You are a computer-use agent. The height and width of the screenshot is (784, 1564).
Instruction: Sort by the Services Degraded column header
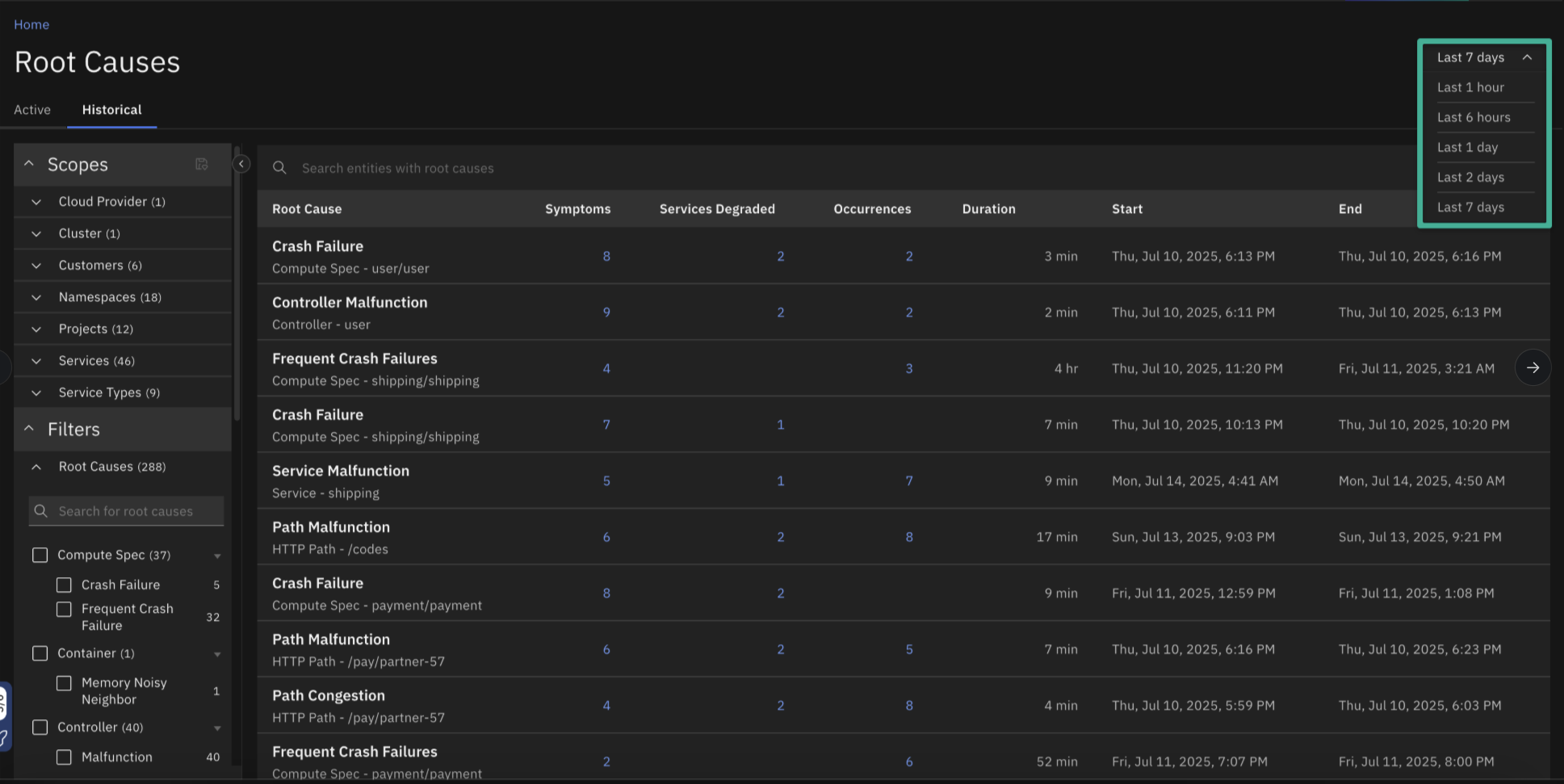(x=717, y=209)
